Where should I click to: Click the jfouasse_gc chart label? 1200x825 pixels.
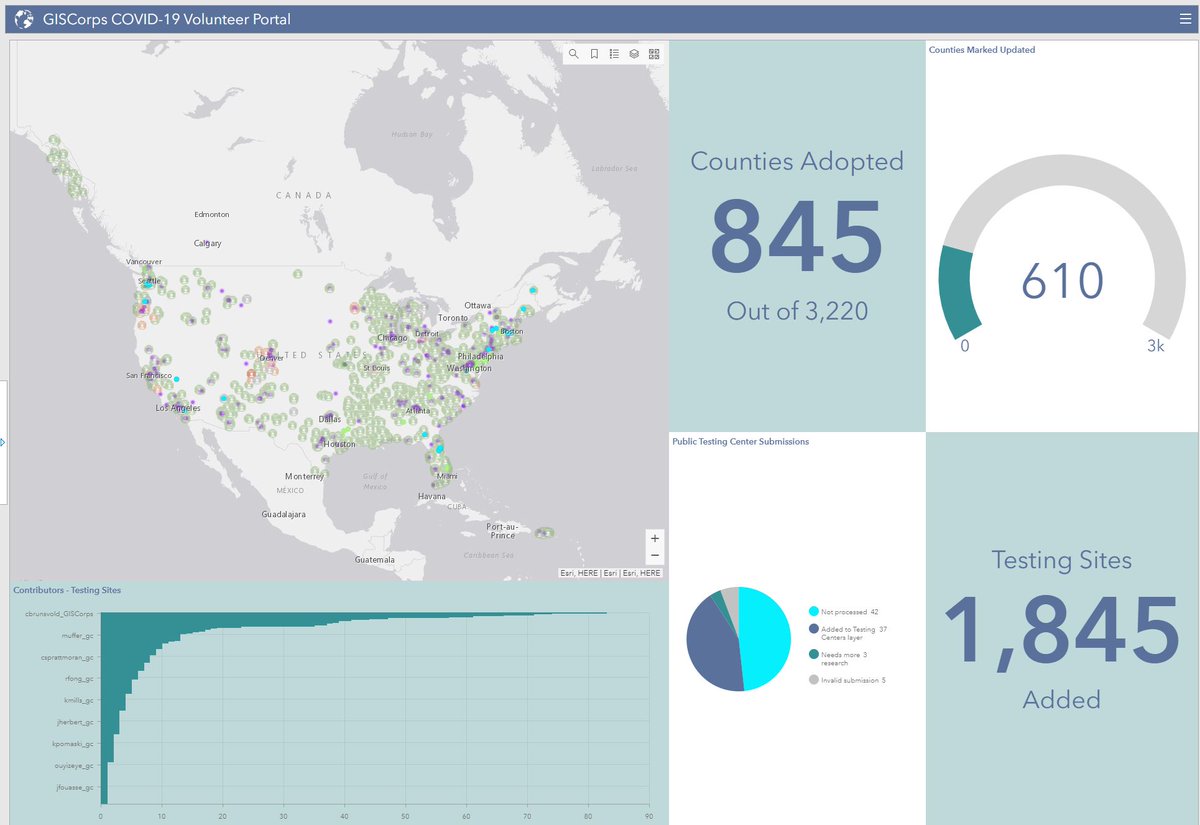(75, 788)
